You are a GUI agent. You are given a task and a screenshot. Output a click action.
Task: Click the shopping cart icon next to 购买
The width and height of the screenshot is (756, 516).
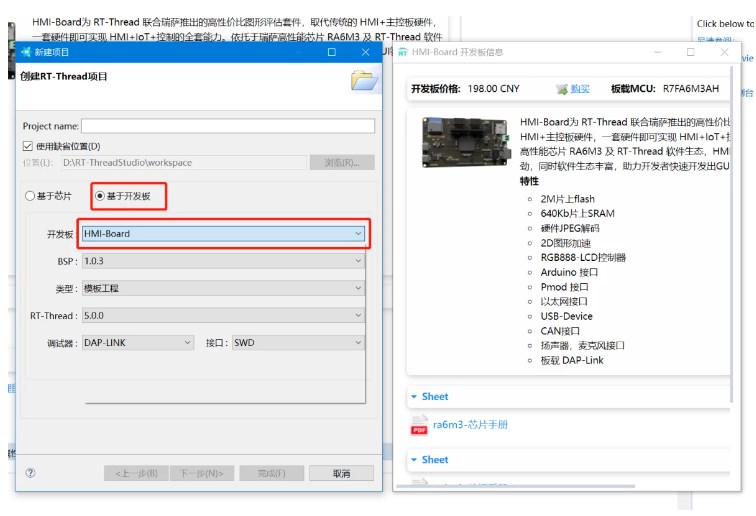(562, 89)
